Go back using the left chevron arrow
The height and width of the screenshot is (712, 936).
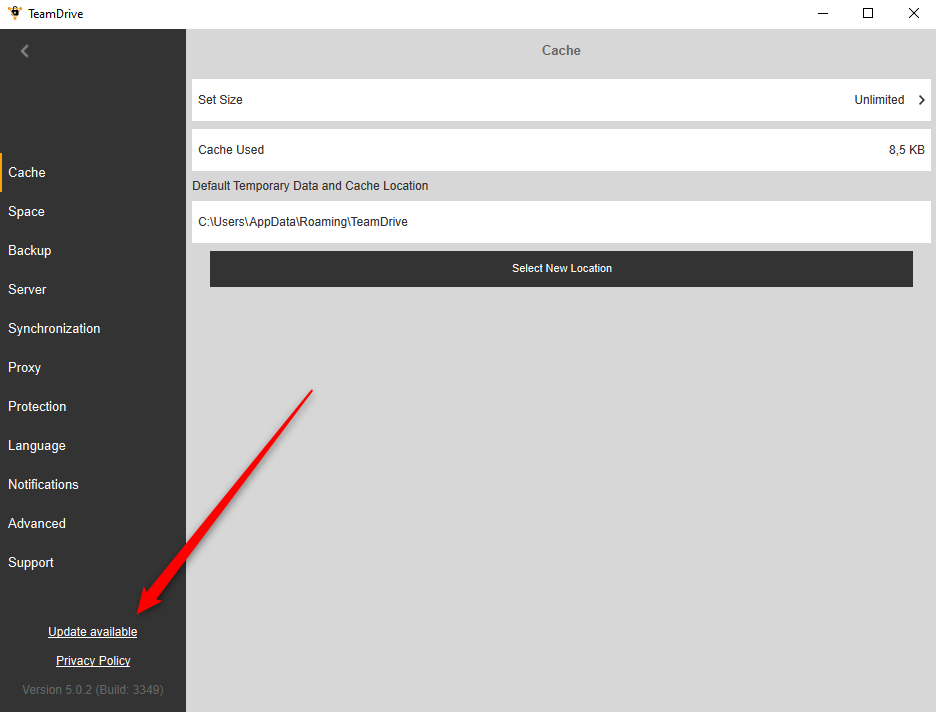[x=24, y=51]
